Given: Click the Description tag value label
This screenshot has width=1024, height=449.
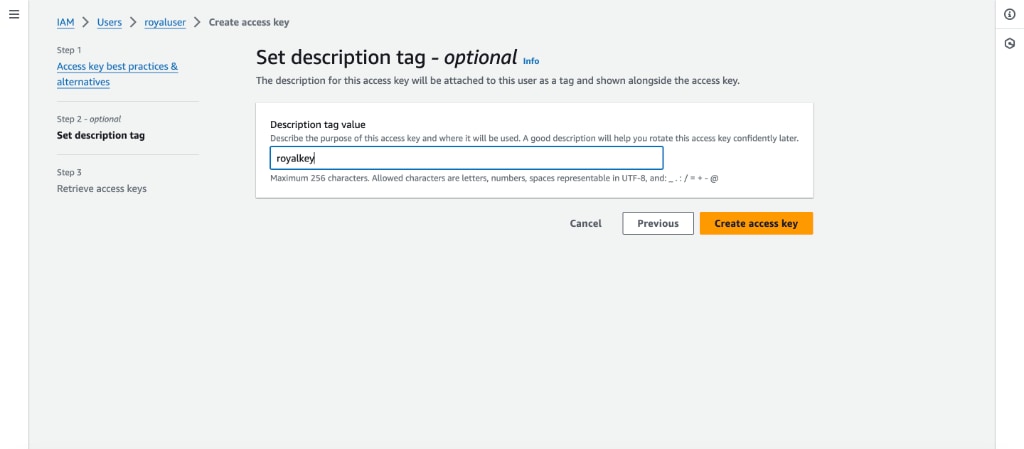Looking at the screenshot, I should 318,124.
